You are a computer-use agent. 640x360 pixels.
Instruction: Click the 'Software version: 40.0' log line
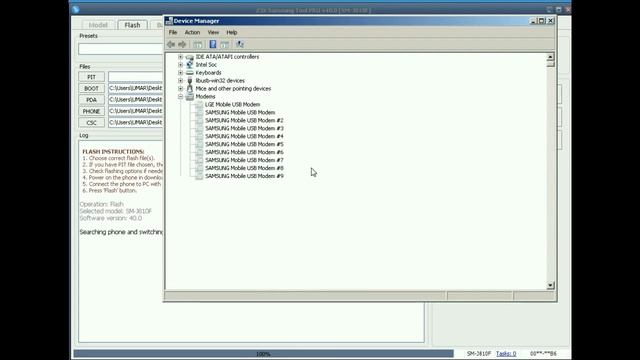pyautogui.click(x=111, y=218)
